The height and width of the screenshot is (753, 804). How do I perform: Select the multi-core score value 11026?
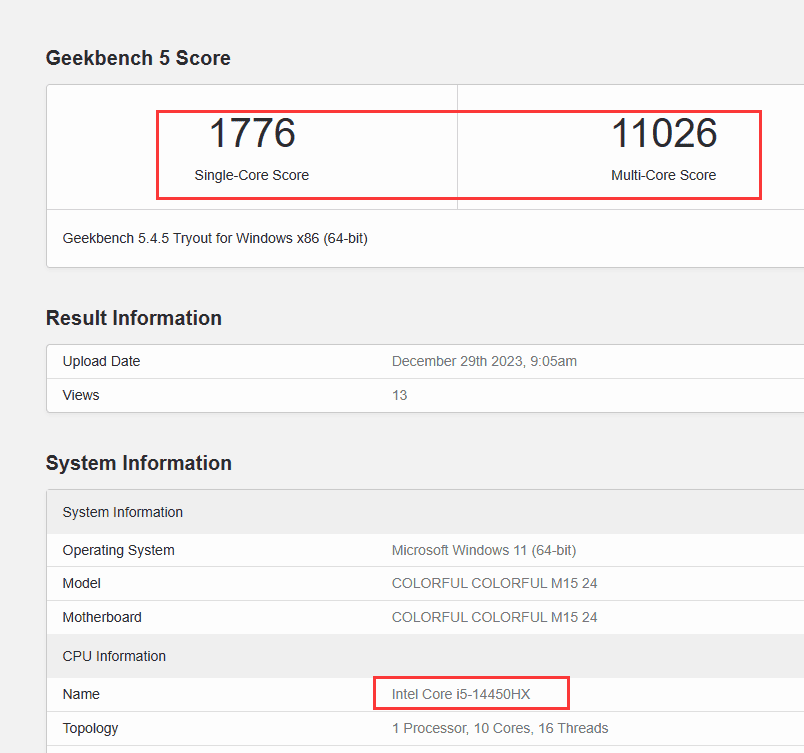point(664,133)
